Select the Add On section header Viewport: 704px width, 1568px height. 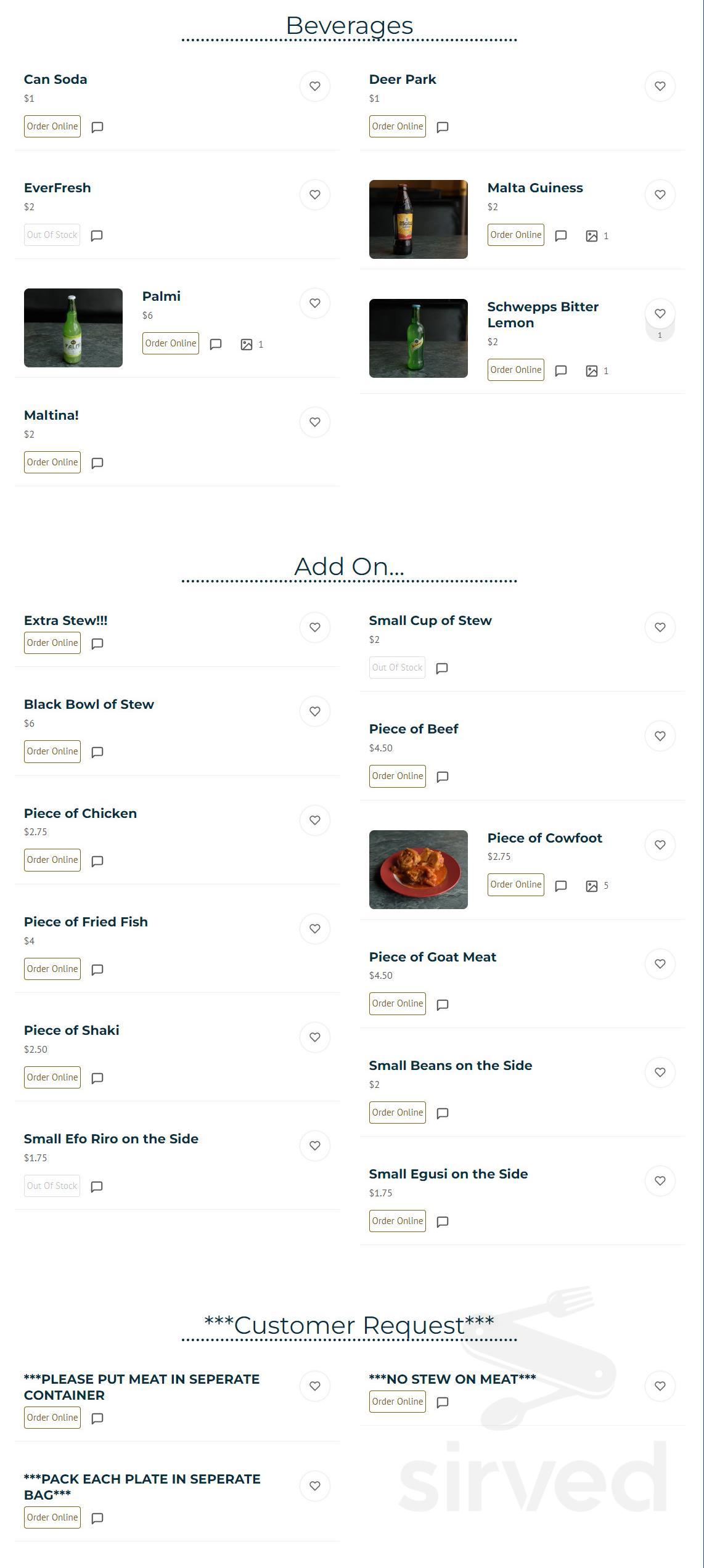pyautogui.click(x=349, y=566)
